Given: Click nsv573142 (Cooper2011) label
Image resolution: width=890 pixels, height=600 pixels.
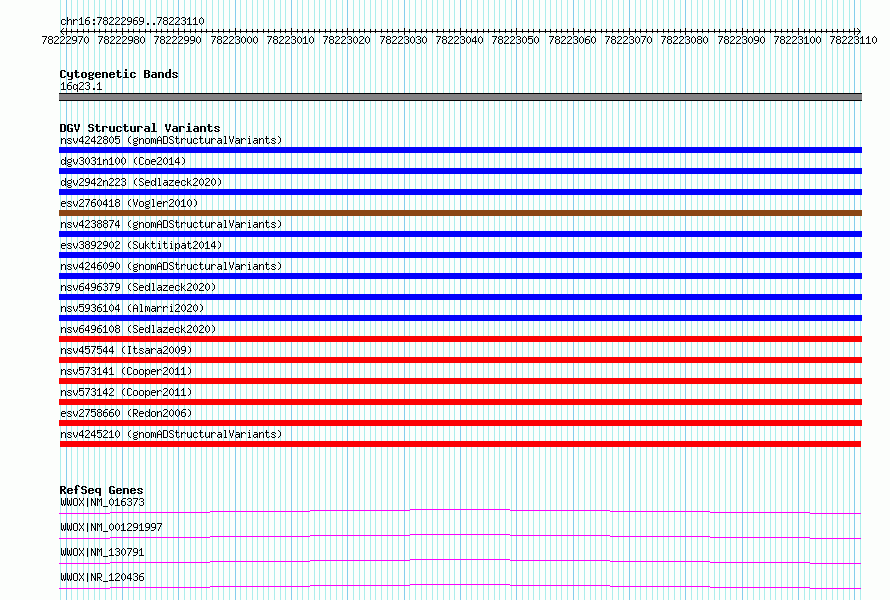Looking at the screenshot, I should click(126, 392).
